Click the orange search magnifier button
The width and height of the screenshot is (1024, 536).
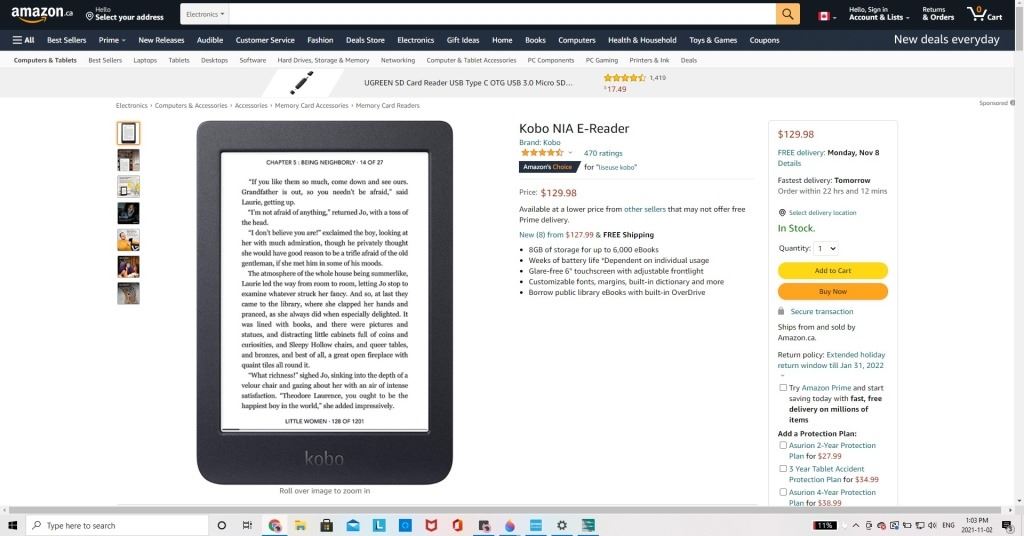click(x=788, y=14)
